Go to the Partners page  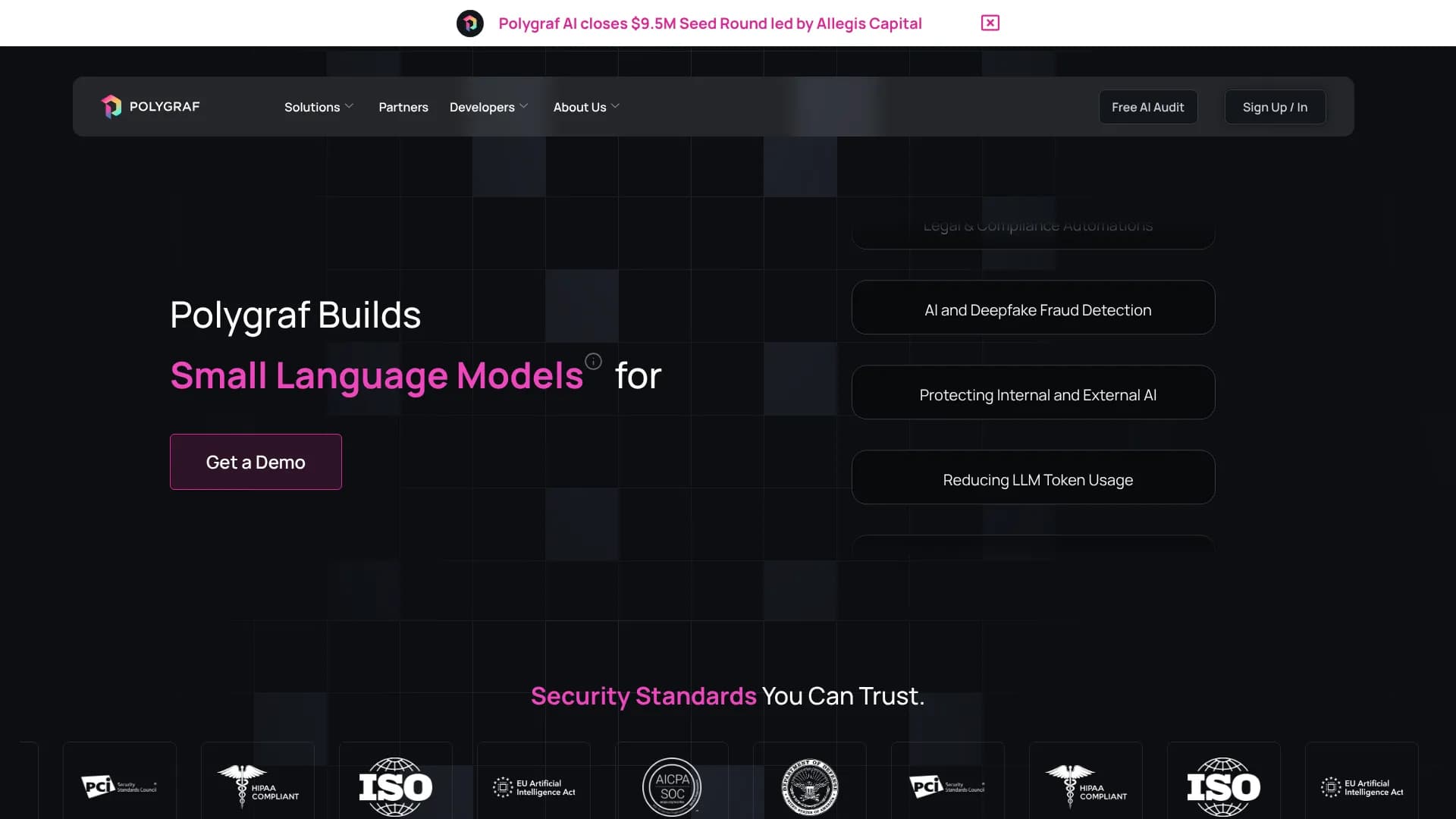(403, 107)
